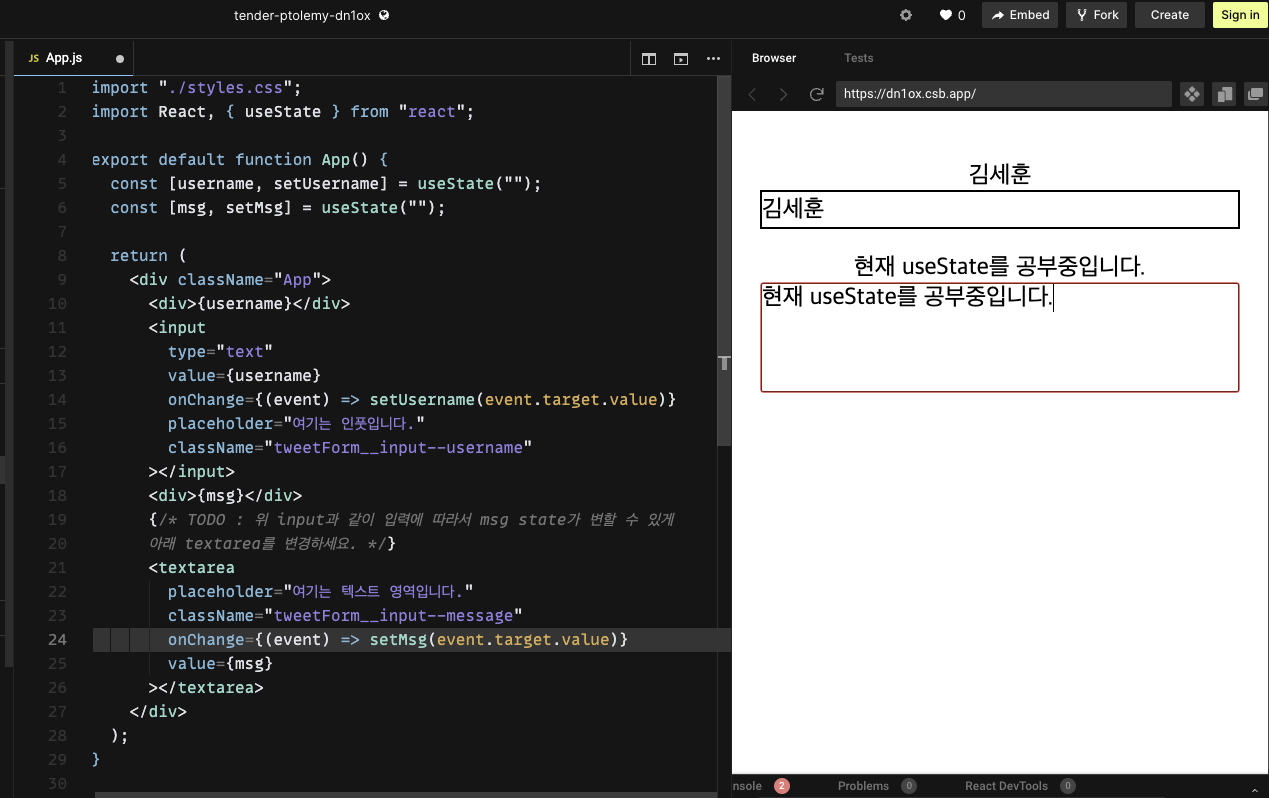Toggle the preview window icon in editor toolbar
1269x798 pixels.
[681, 59]
